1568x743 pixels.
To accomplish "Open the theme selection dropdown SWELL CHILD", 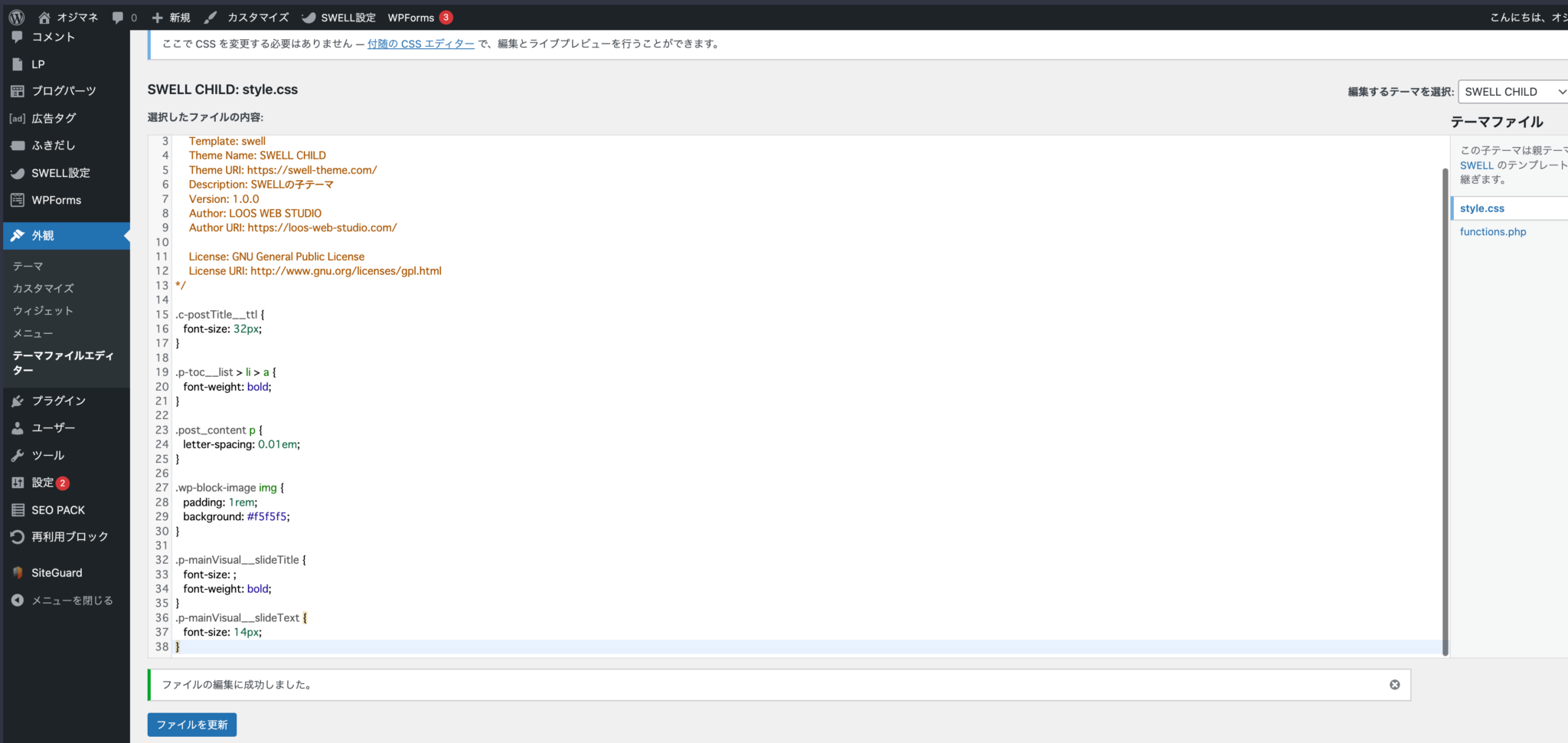I will coord(1514,92).
